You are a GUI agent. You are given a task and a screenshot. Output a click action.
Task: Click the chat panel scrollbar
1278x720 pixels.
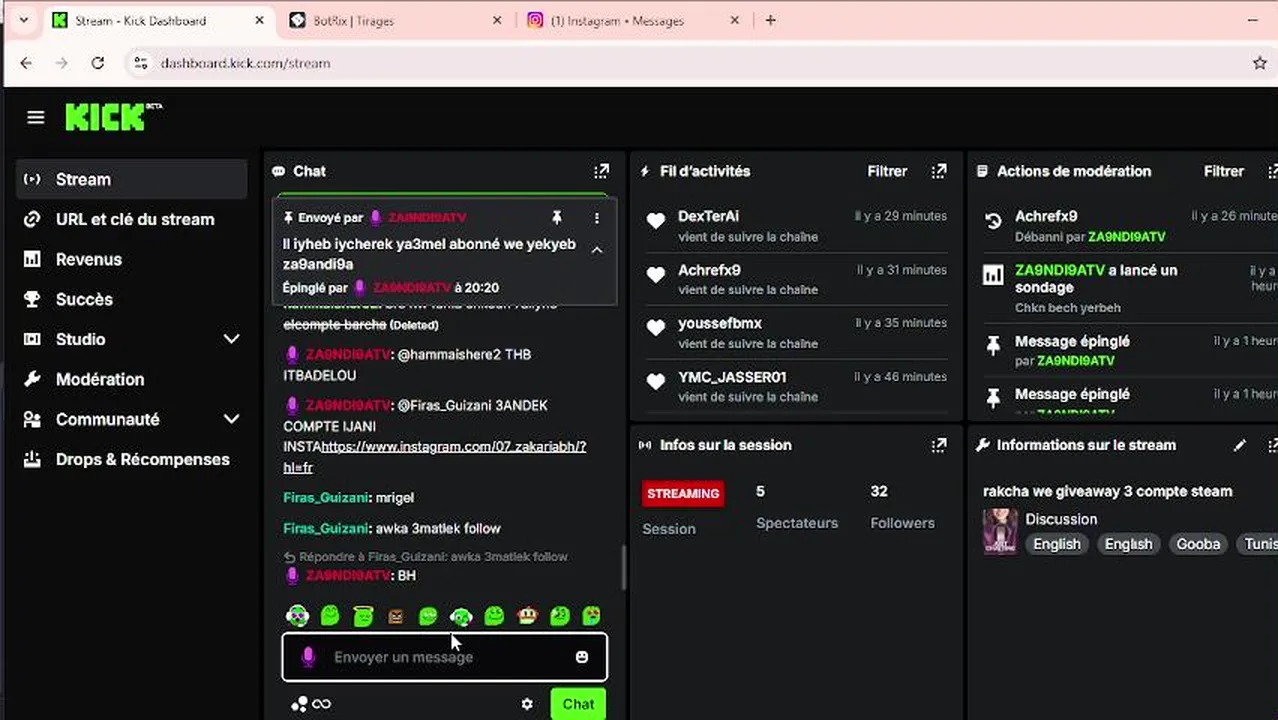[x=624, y=567]
